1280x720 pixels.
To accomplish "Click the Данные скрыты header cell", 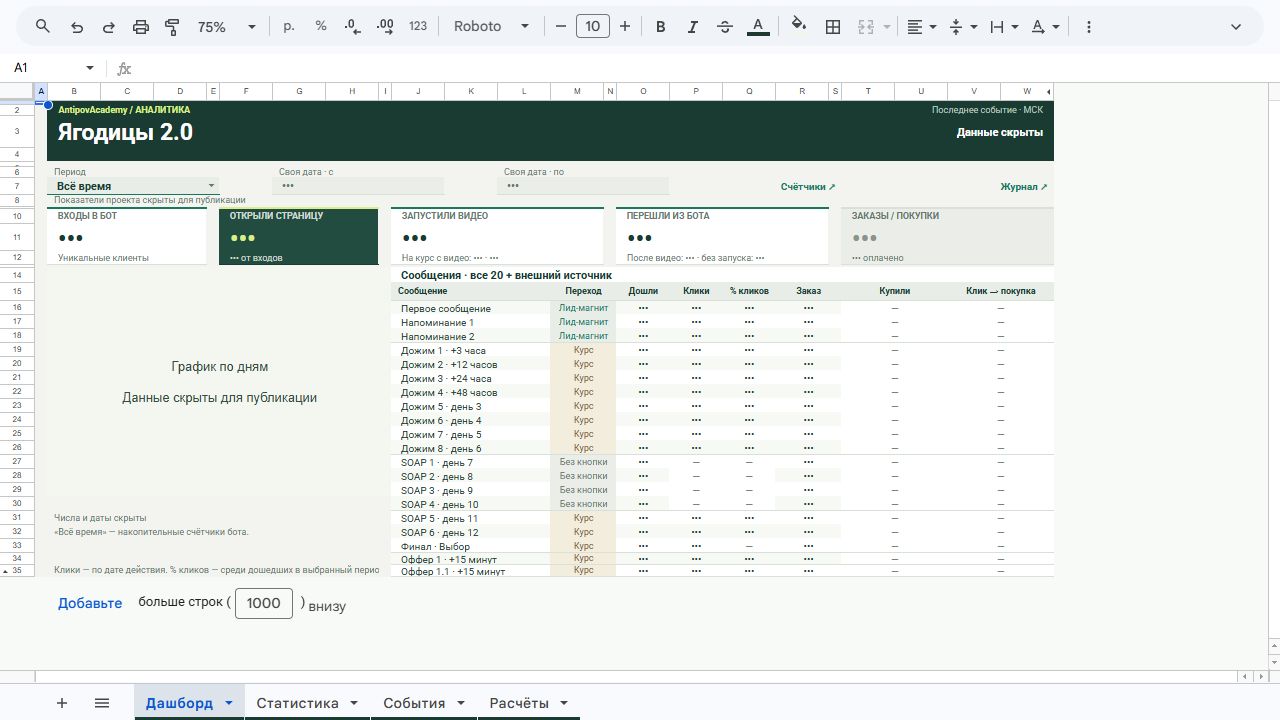I will click(x=999, y=132).
